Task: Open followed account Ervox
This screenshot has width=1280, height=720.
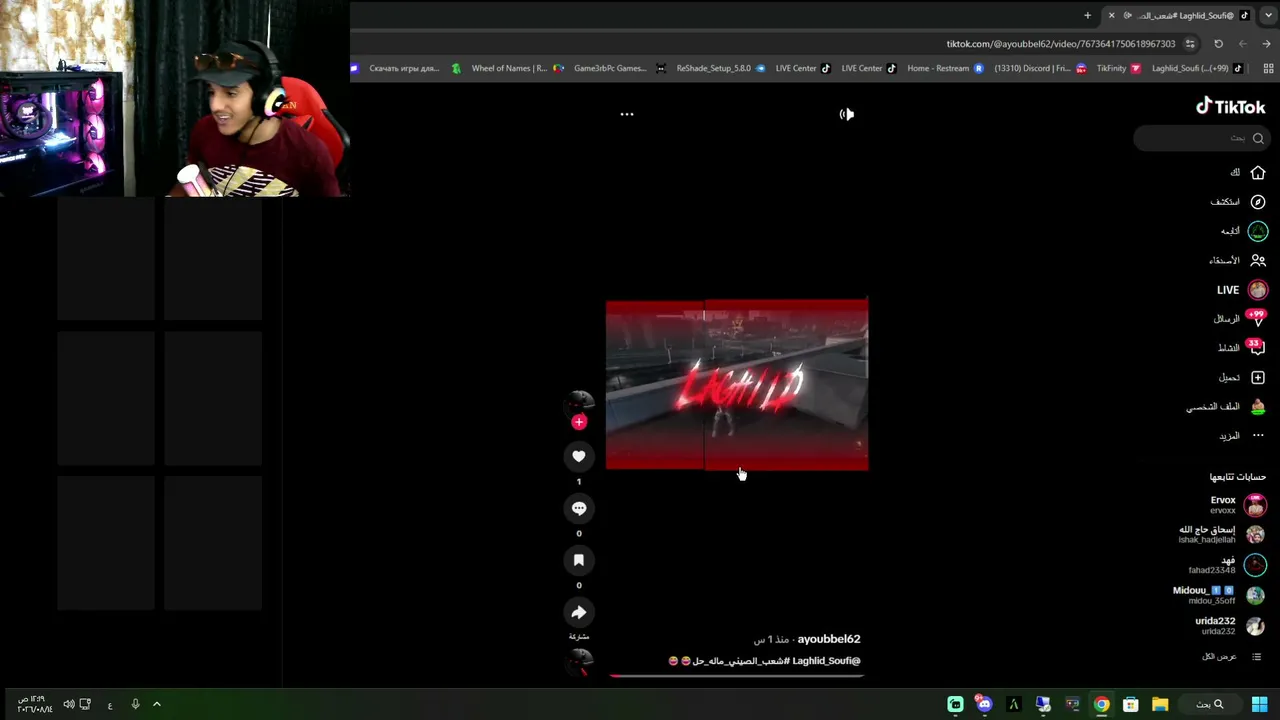Action: point(1238,505)
